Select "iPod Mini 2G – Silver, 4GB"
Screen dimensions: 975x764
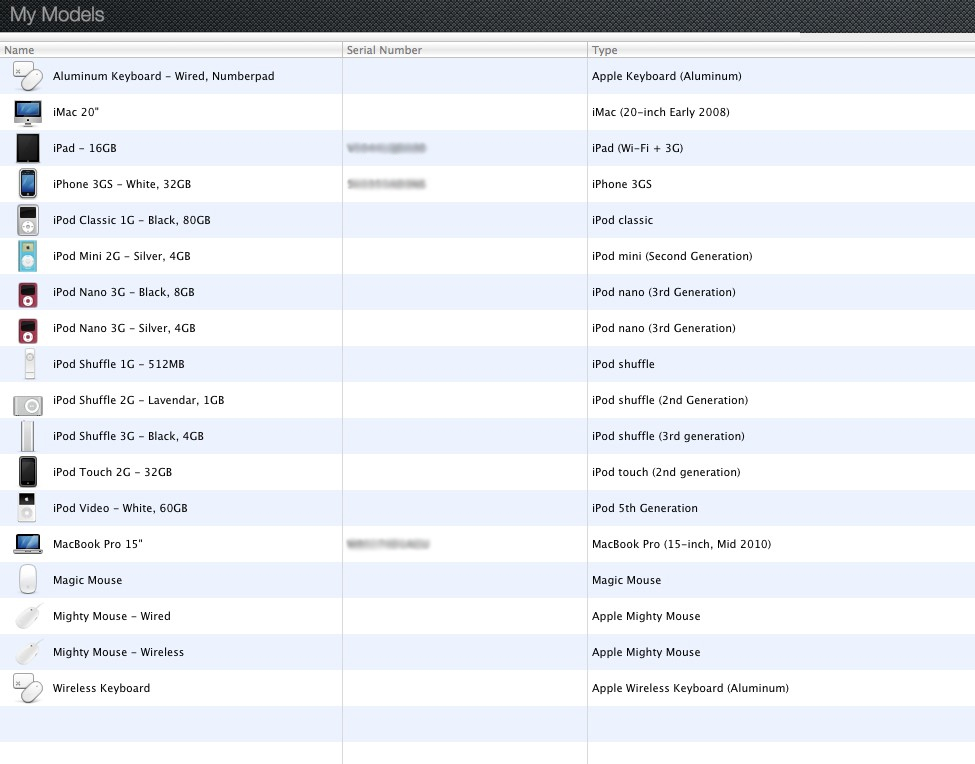coord(122,256)
